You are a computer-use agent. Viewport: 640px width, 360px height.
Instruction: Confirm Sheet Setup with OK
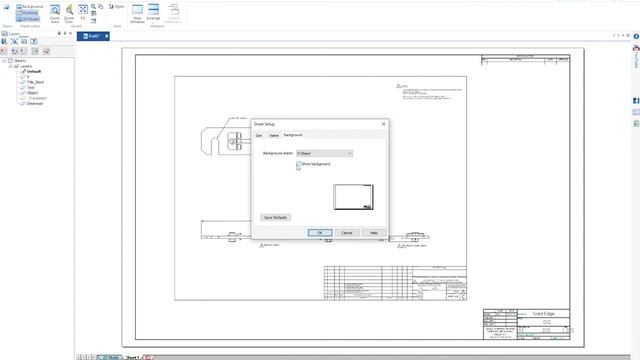pyautogui.click(x=320, y=233)
